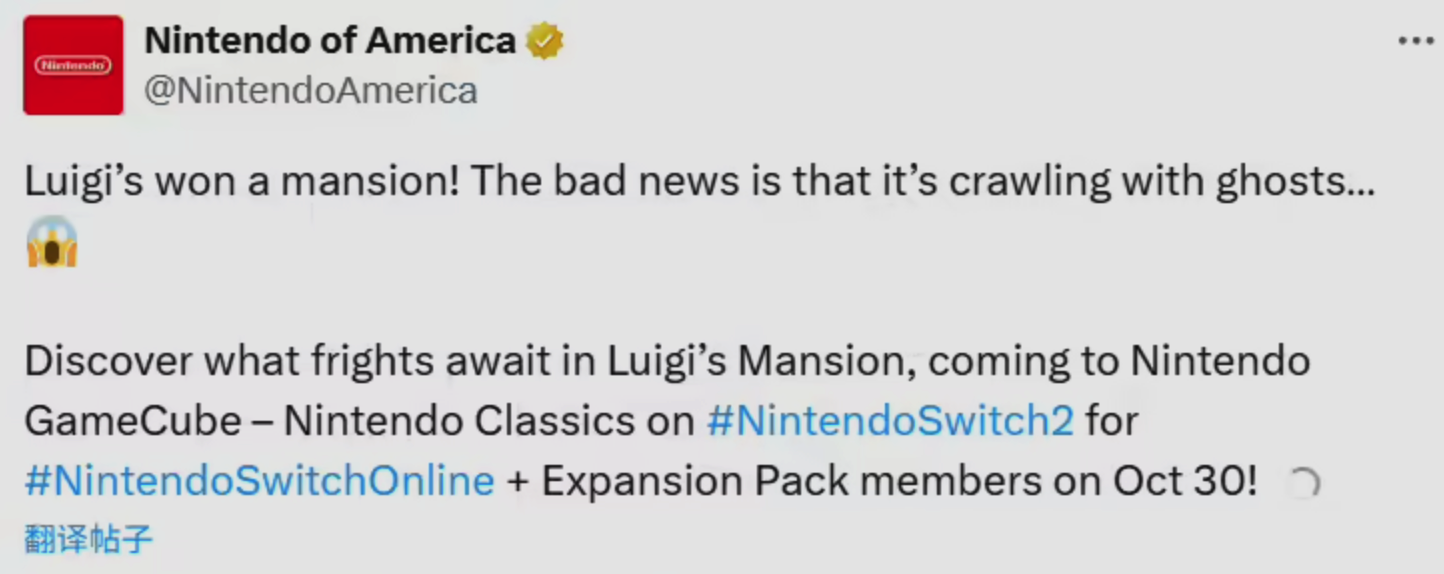1444x574 pixels.
Task: Click the "Nintendo Classics on" text
Action: pos(489,421)
